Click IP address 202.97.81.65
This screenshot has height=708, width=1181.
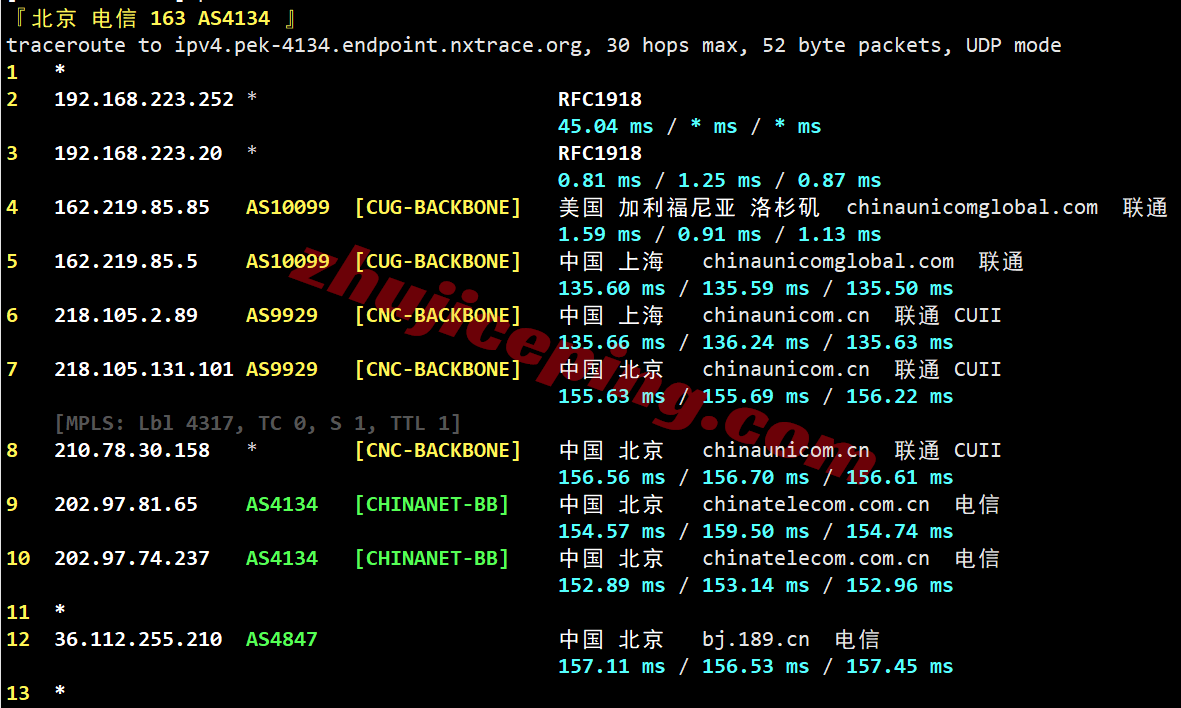(x=126, y=505)
